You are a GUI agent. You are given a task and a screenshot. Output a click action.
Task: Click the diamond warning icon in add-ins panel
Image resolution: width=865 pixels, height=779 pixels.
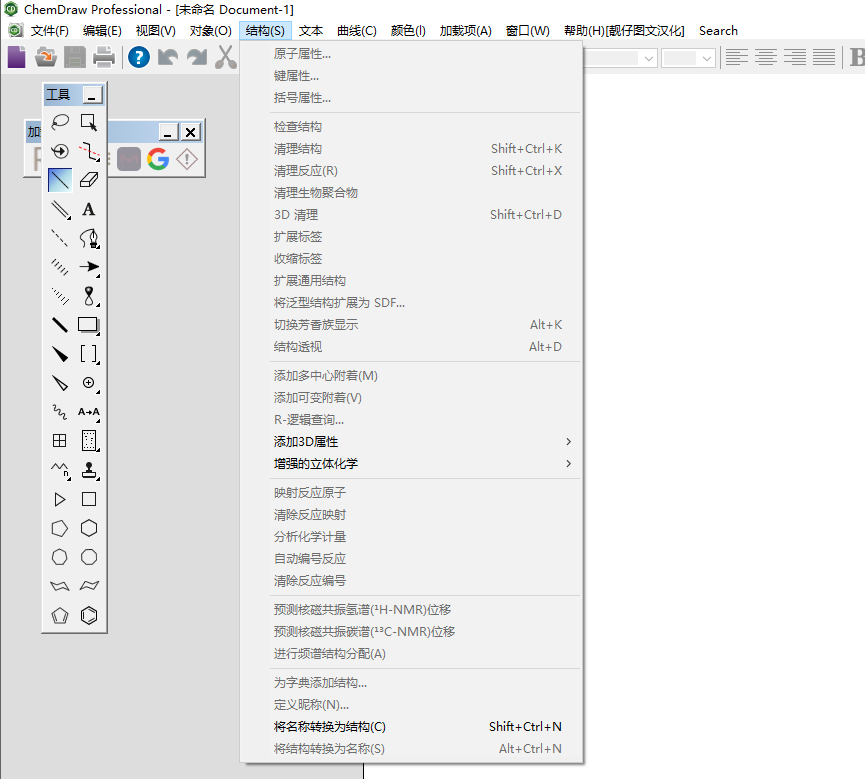click(x=187, y=159)
